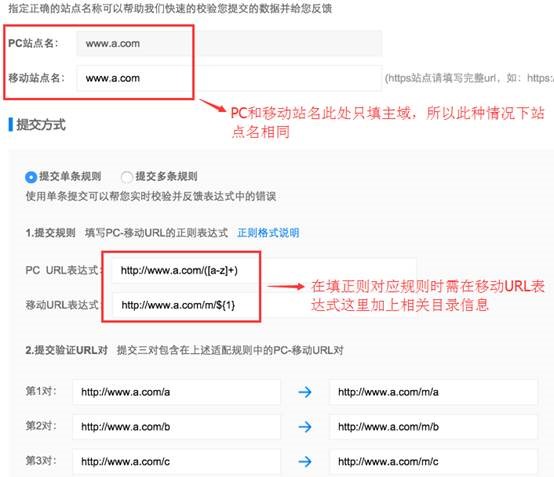Image resolution: width=554 pixels, height=477 pixels.
Task: Click the PC站点名 input field
Action: coord(229,43)
